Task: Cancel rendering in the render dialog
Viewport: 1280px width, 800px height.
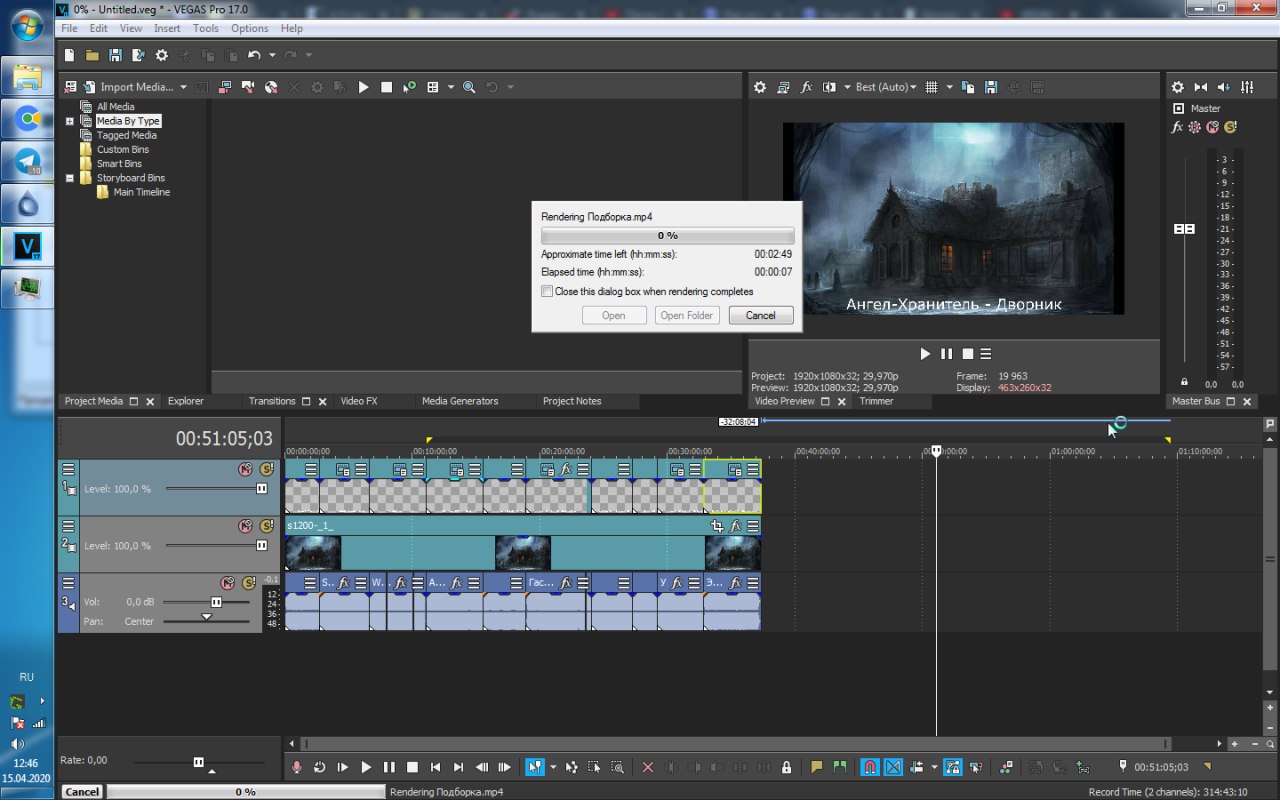Action: pyautogui.click(x=760, y=315)
